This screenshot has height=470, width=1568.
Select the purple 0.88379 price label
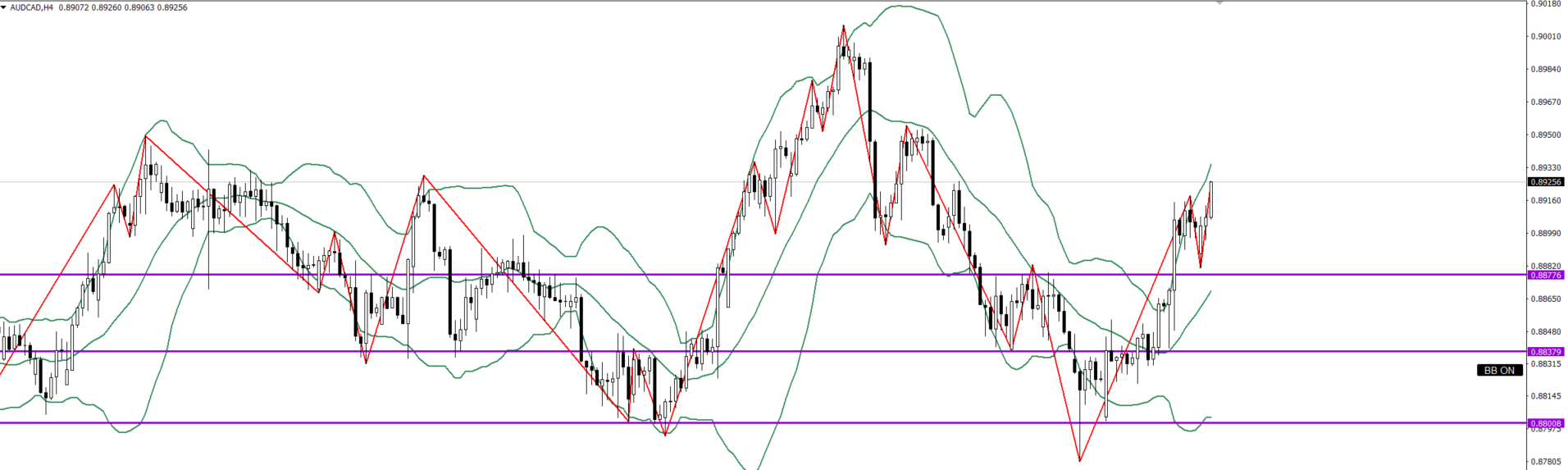[1546, 352]
